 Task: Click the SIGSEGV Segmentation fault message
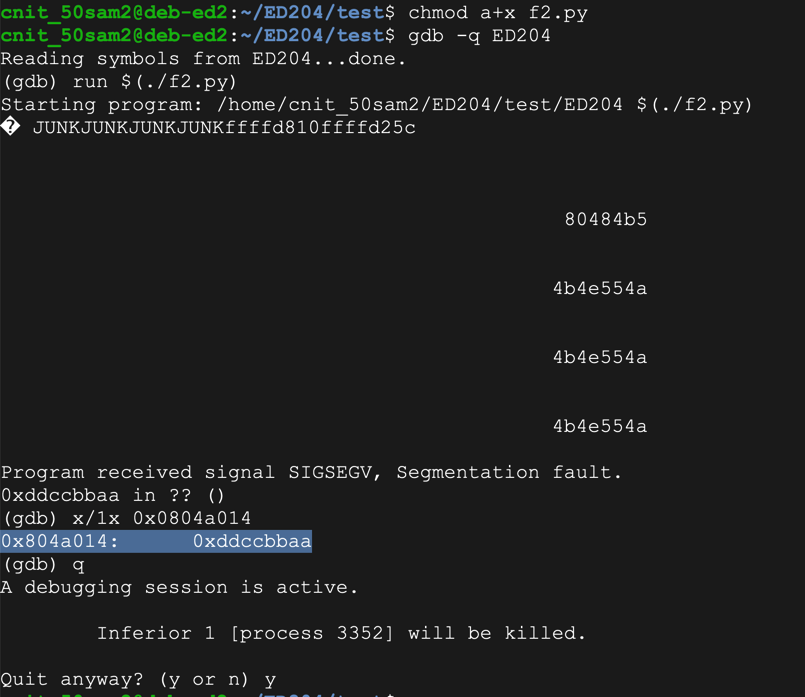tap(311, 472)
